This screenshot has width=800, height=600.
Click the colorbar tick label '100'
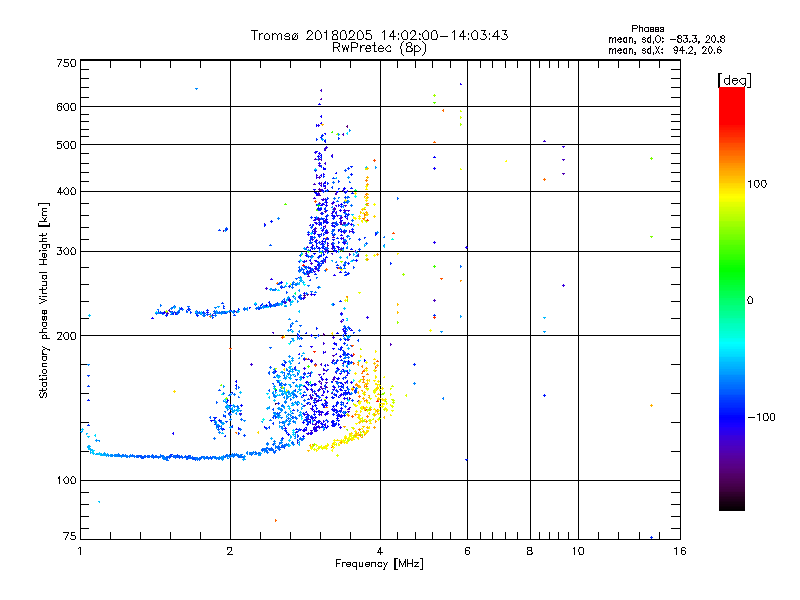pyautogui.click(x=757, y=184)
